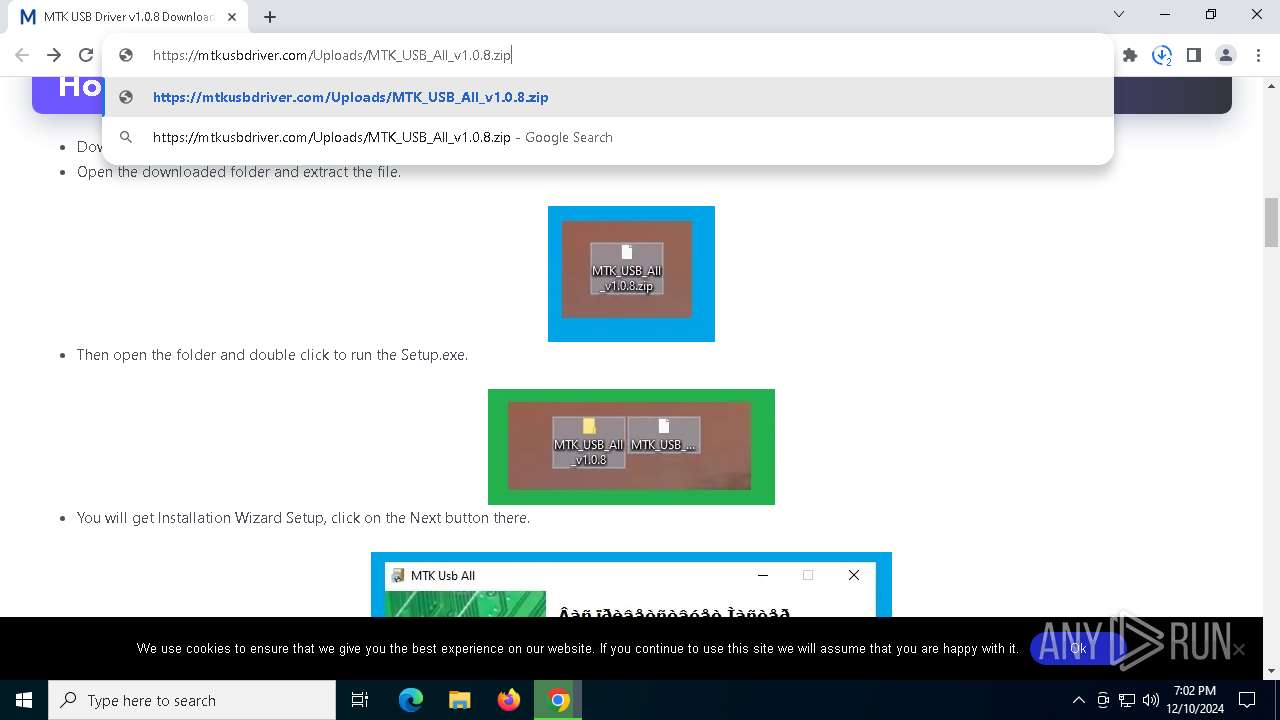The width and height of the screenshot is (1280, 720).
Task: Click the address bar URL field
Action: click(608, 55)
